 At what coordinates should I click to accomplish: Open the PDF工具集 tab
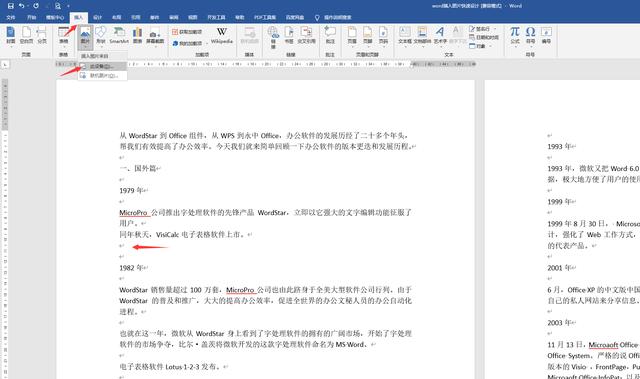click(x=265, y=18)
